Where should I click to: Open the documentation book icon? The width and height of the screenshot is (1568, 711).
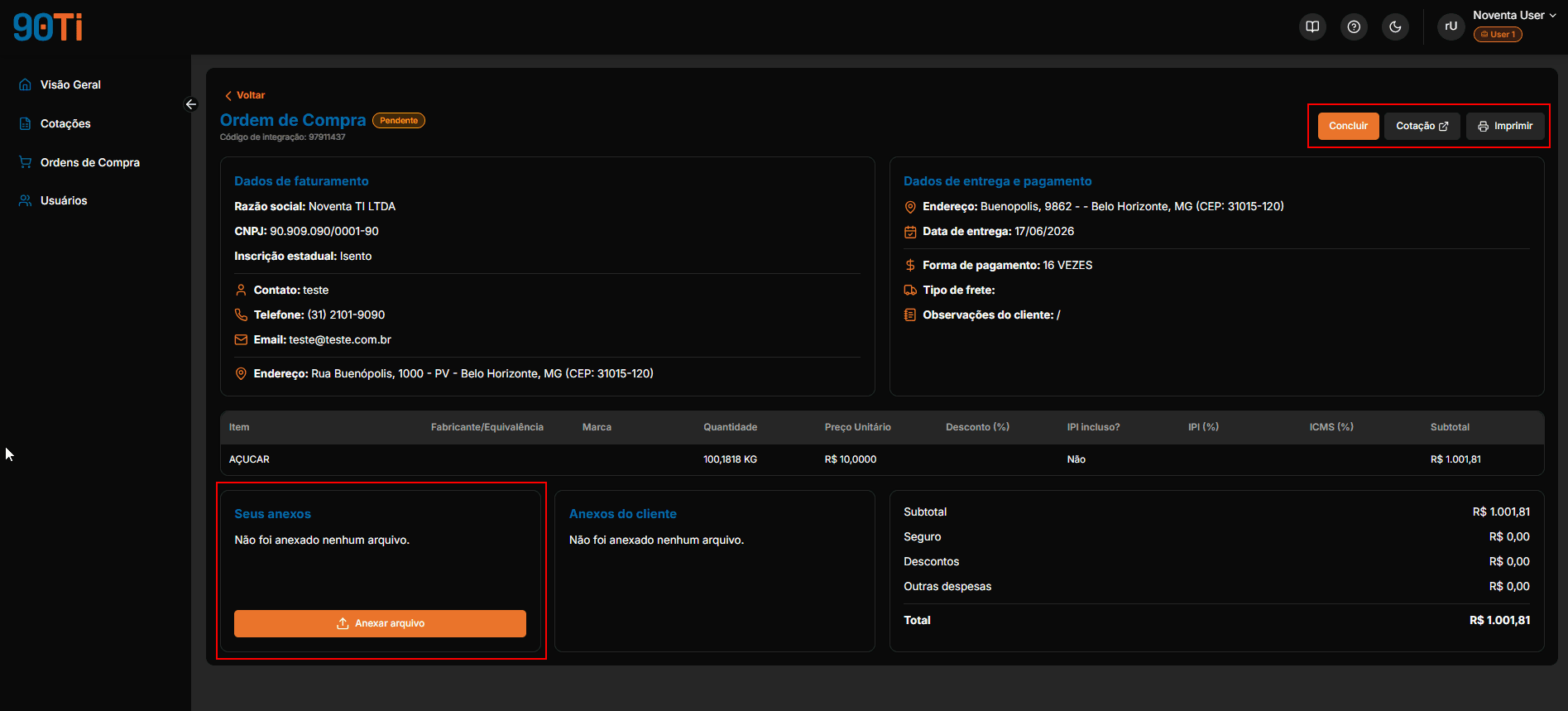tap(1312, 26)
